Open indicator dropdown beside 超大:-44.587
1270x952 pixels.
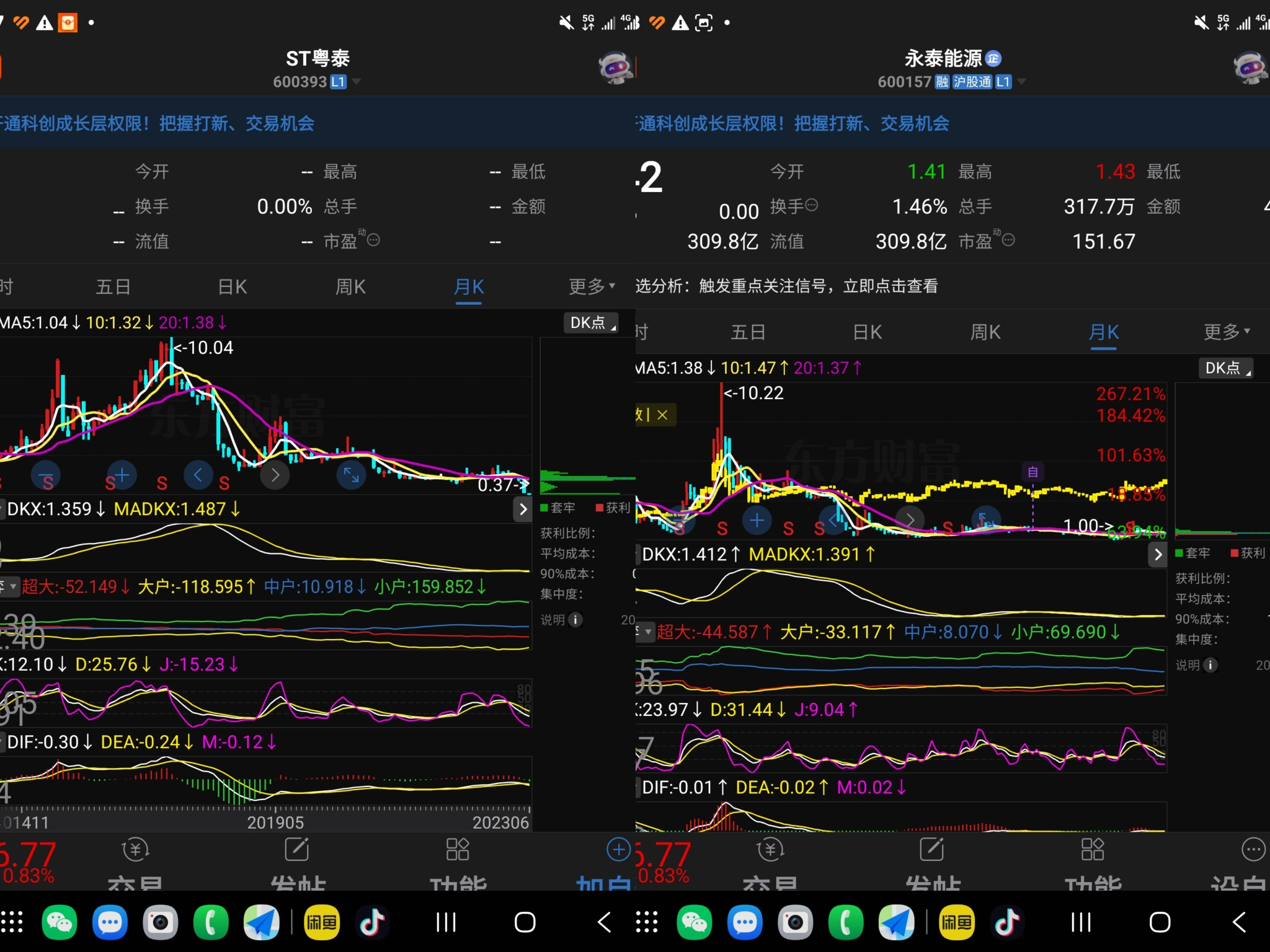(647, 632)
